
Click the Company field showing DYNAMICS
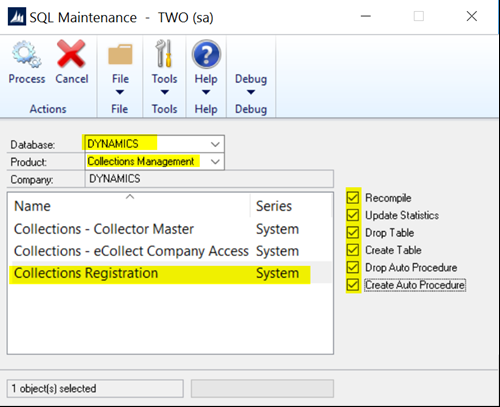click(209, 179)
